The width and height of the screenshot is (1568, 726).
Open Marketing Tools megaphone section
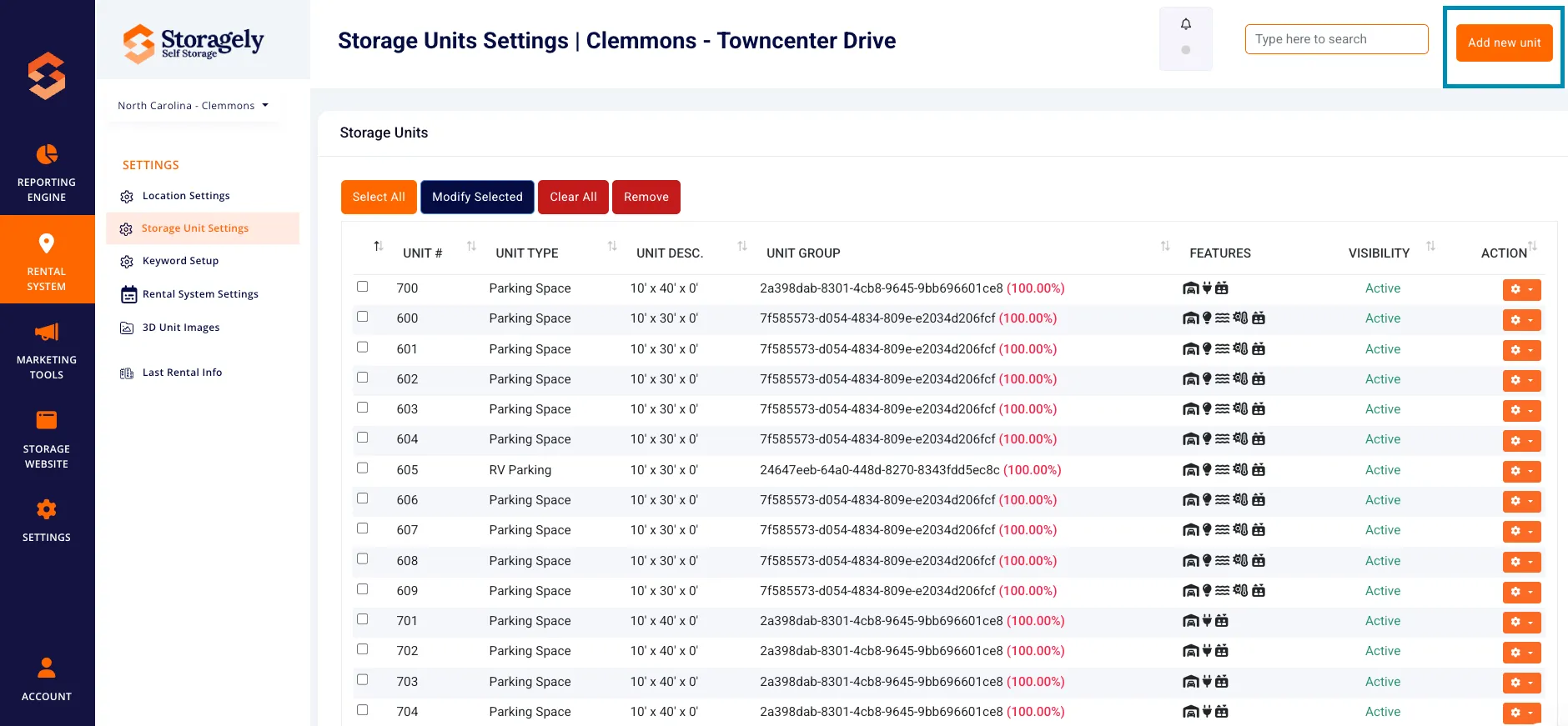click(x=47, y=350)
